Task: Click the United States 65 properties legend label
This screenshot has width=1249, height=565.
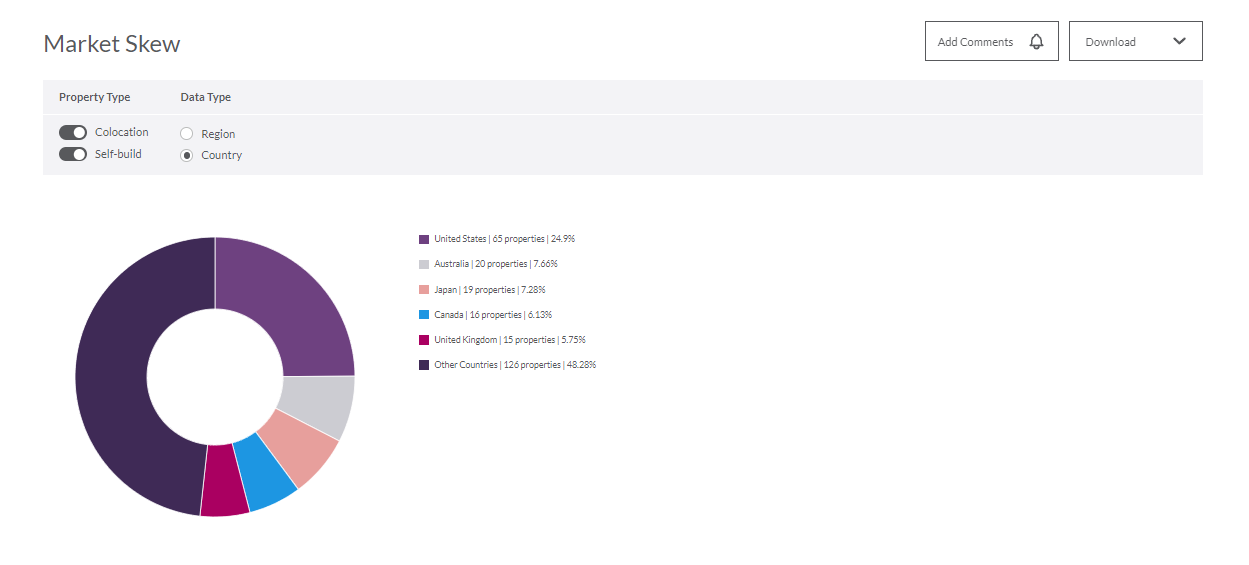Action: coord(504,239)
